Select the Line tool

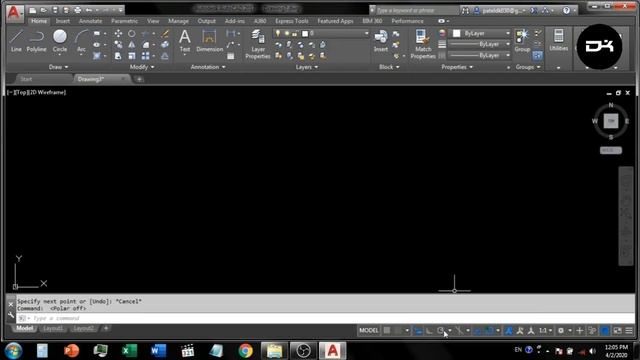(x=16, y=41)
